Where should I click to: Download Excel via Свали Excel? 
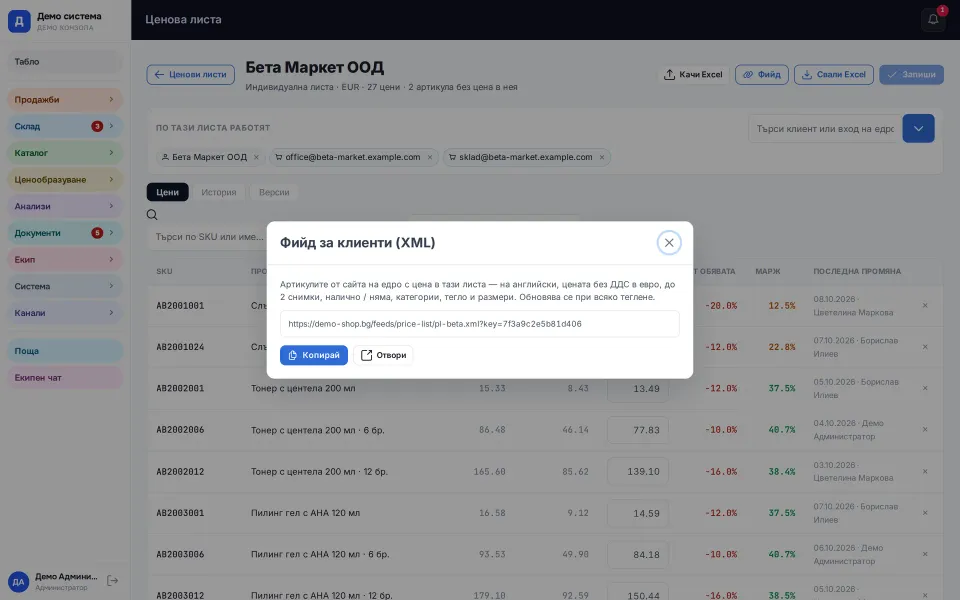click(833, 75)
